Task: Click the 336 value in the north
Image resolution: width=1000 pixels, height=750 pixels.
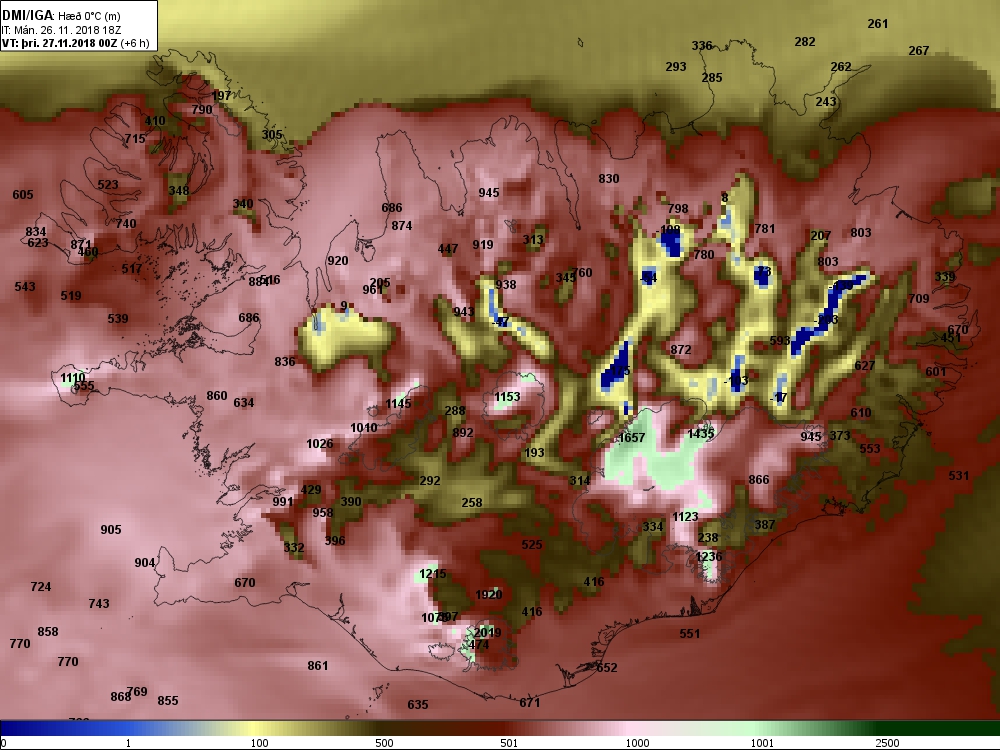Action: (x=702, y=46)
